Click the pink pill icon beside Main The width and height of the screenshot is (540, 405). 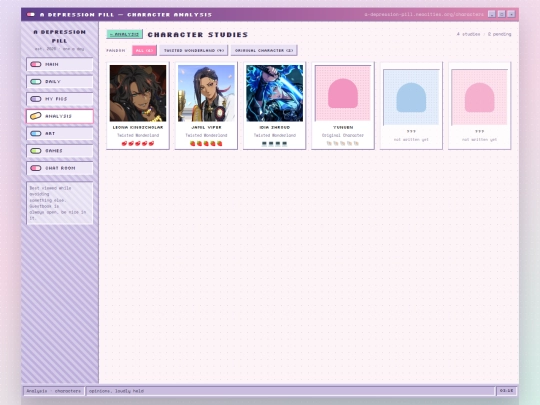tap(36, 64)
